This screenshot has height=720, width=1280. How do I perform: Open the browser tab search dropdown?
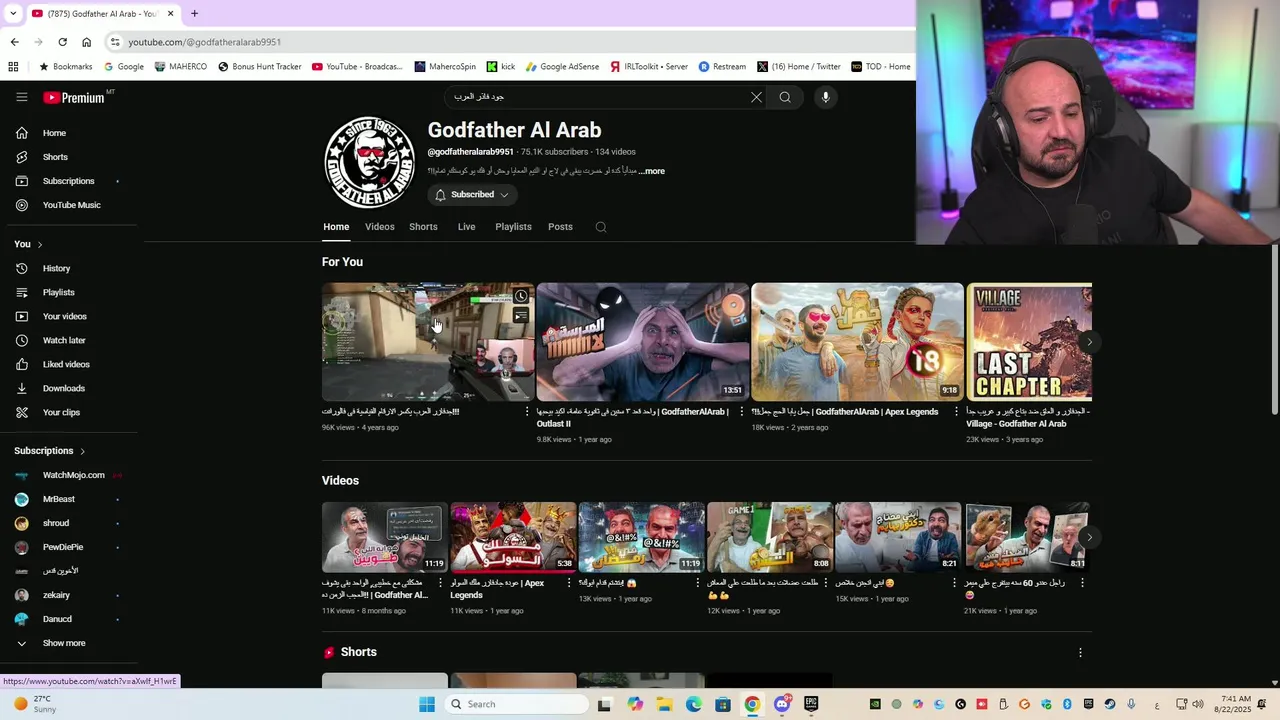click(13, 13)
